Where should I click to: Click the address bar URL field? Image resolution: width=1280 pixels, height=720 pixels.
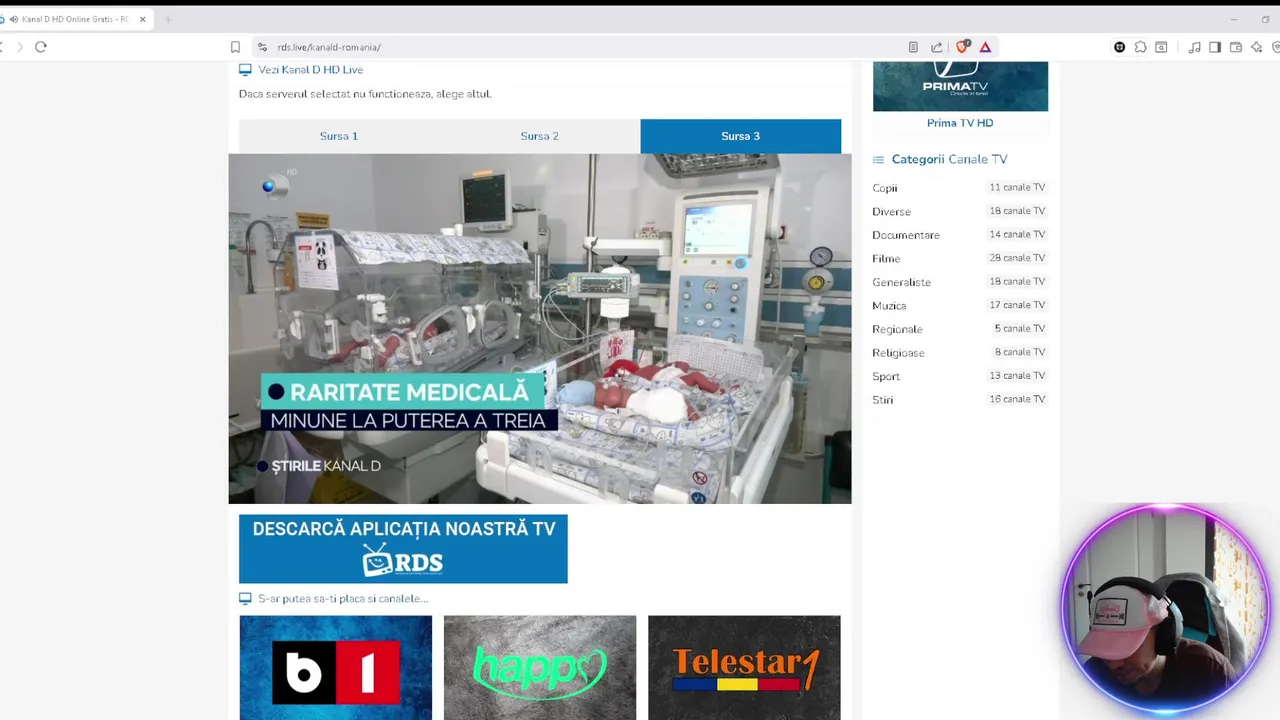pyautogui.click(x=580, y=47)
